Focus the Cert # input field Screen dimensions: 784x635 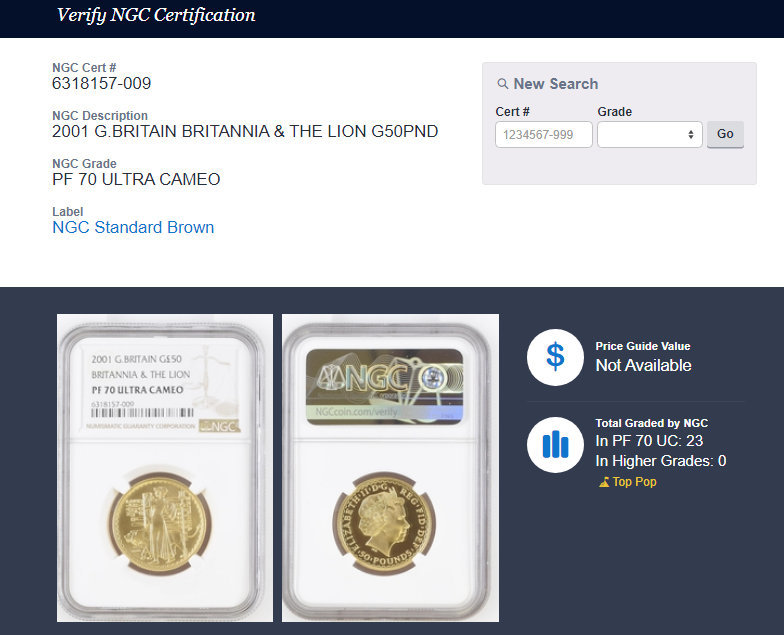(544, 134)
